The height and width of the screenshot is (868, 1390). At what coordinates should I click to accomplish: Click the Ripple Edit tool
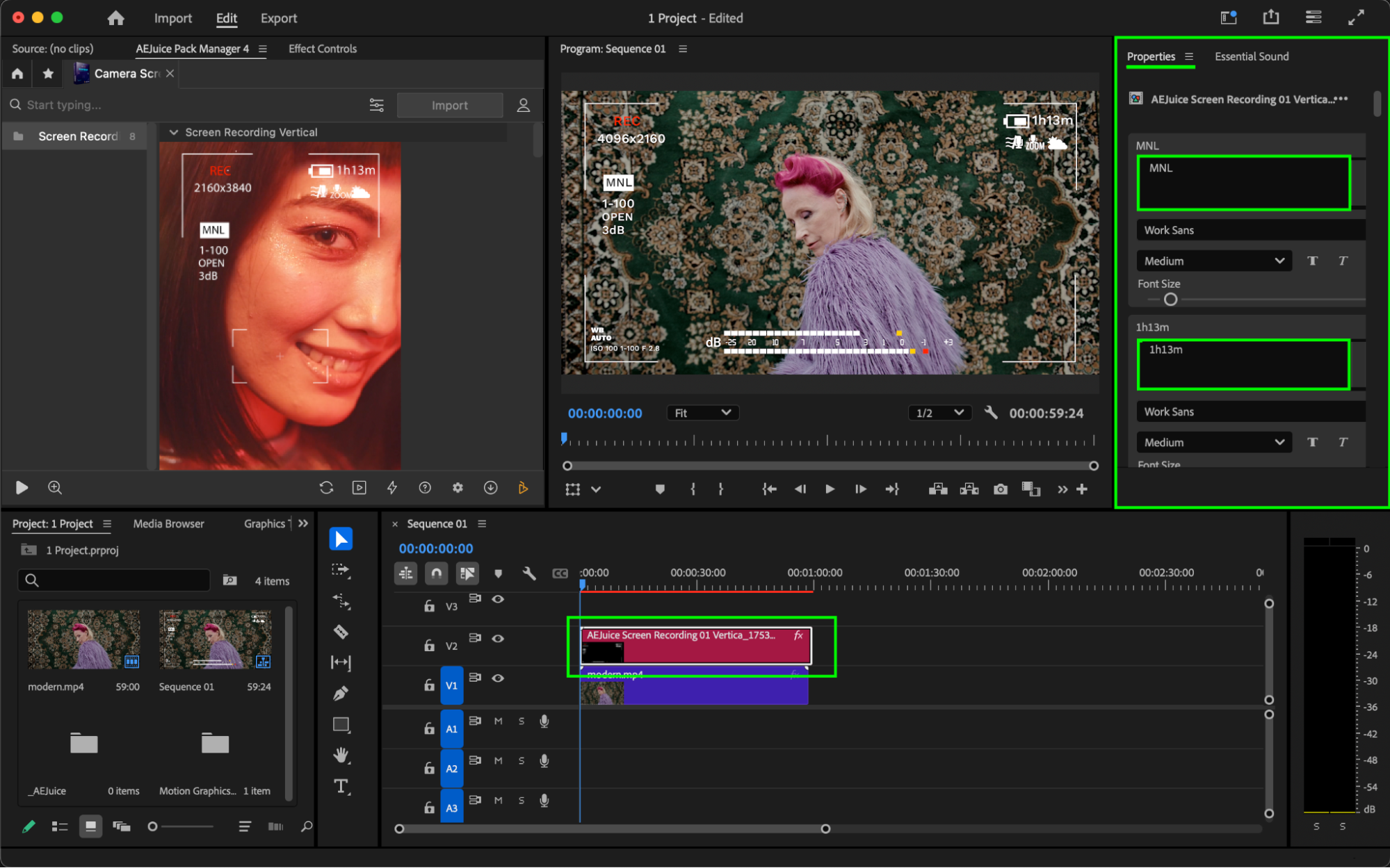(341, 601)
